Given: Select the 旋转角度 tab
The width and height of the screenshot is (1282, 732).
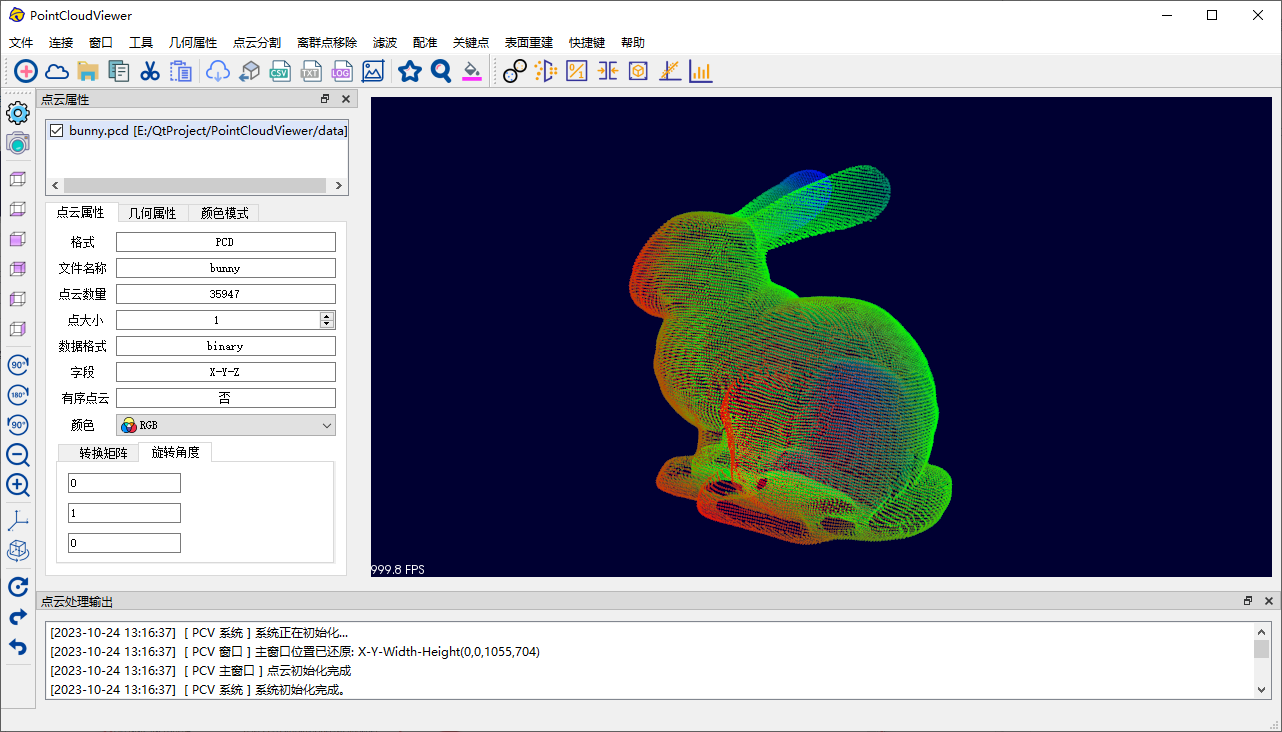Looking at the screenshot, I should [x=175, y=452].
